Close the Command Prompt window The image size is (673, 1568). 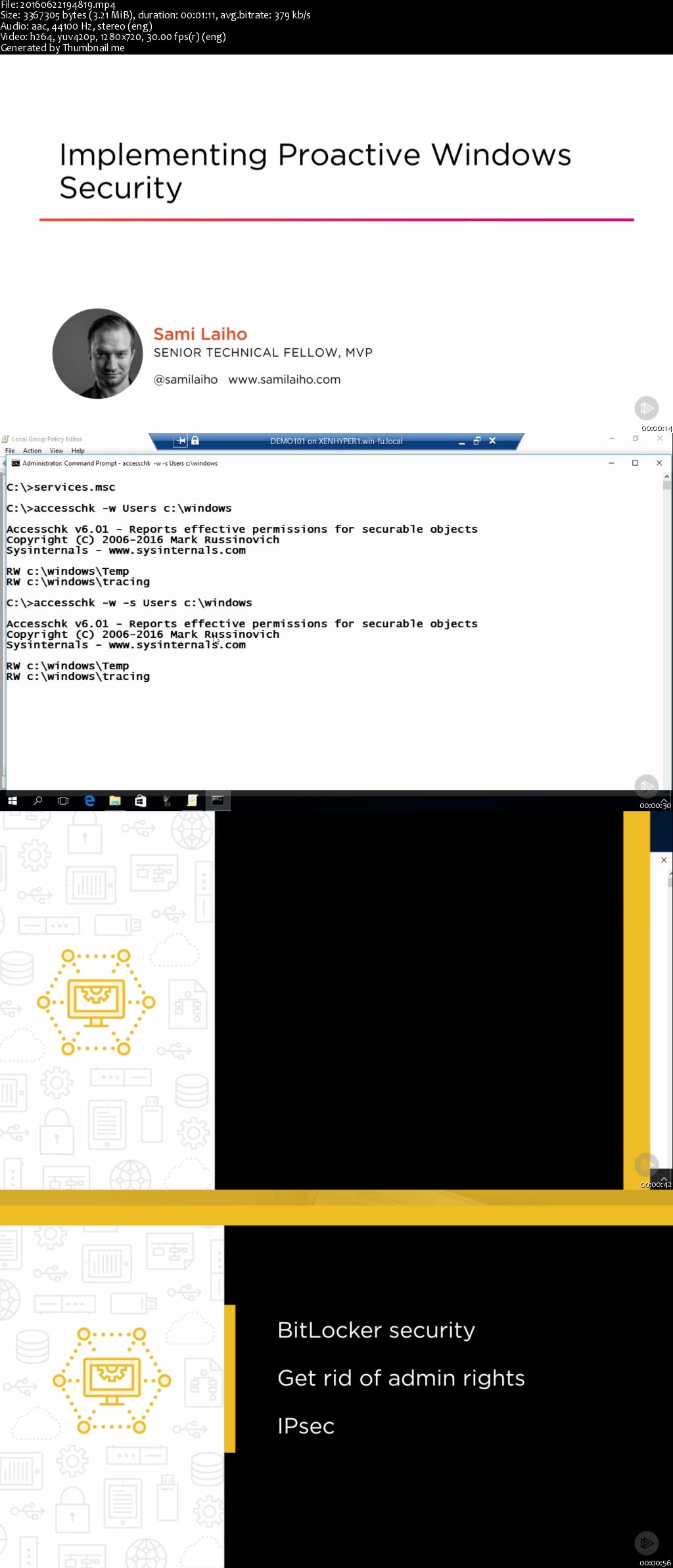click(x=659, y=463)
